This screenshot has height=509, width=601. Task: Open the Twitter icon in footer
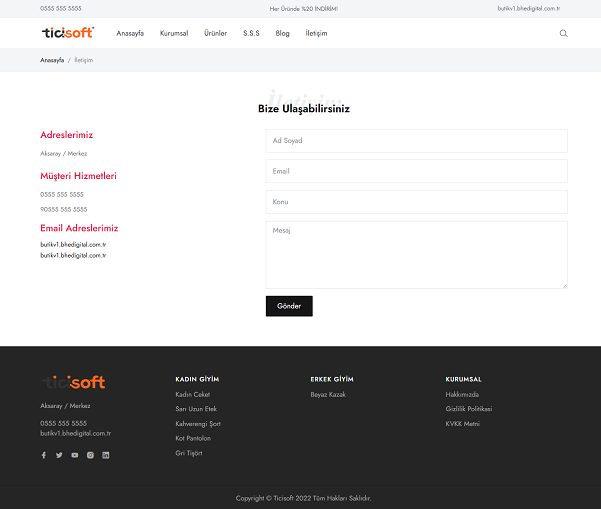(x=59, y=455)
